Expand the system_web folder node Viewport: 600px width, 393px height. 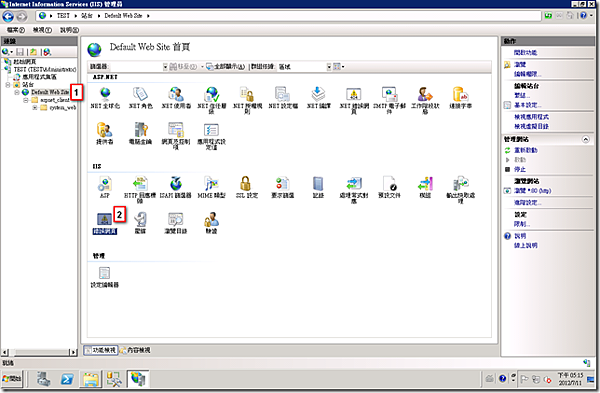coord(34,108)
